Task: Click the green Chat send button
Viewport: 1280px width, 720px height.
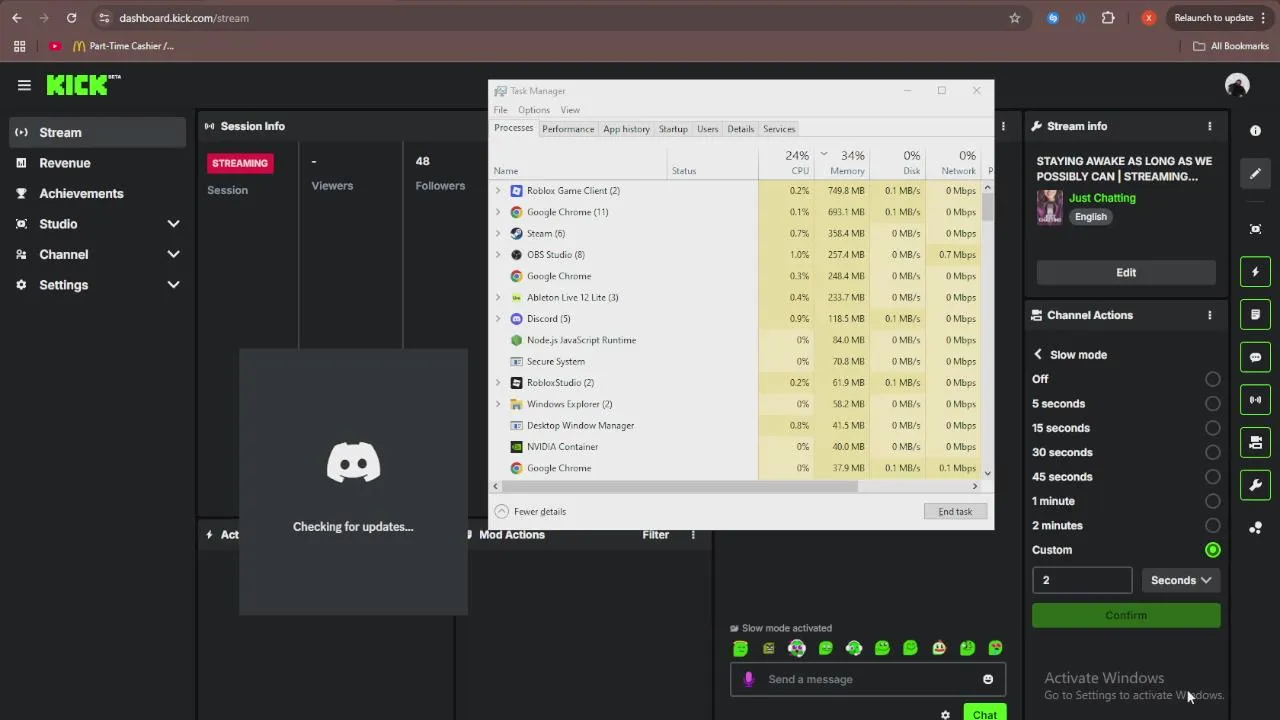Action: click(x=985, y=714)
